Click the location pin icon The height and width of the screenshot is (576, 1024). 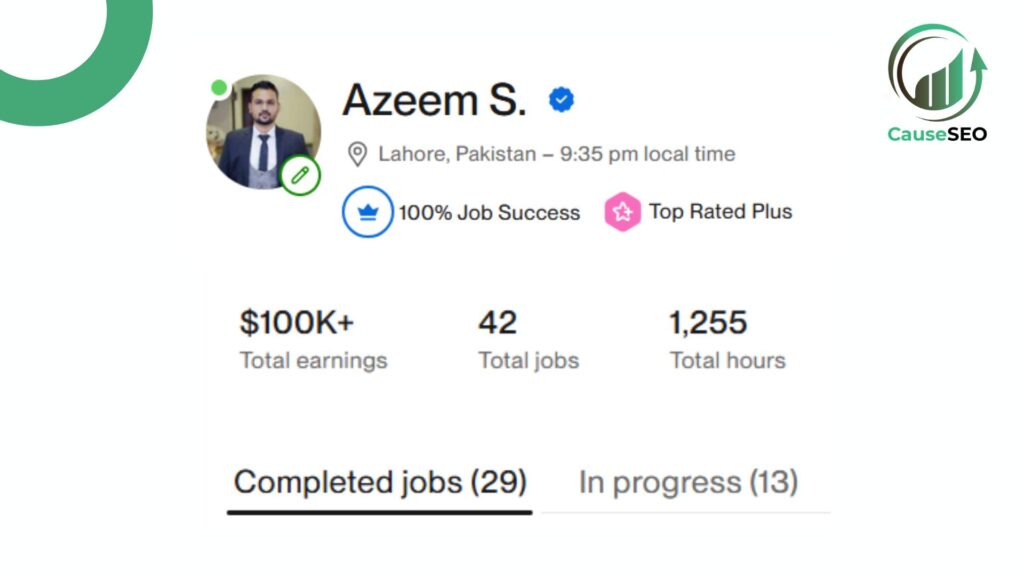click(x=357, y=154)
